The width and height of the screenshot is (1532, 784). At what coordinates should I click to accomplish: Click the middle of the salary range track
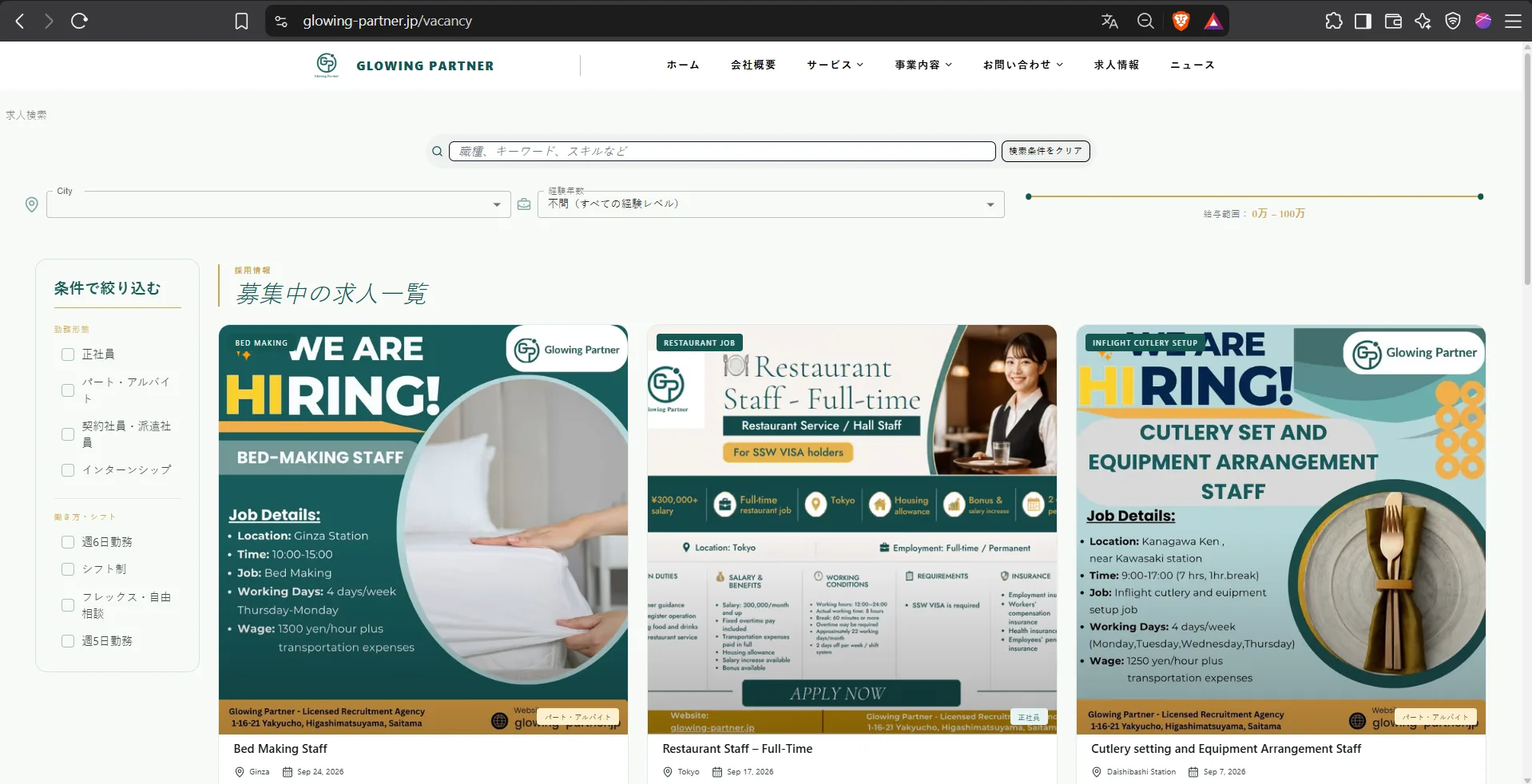1254,196
